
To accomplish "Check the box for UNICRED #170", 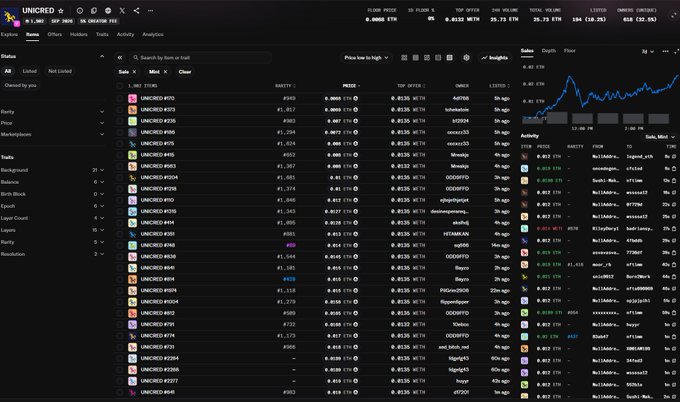I will 120,98.
